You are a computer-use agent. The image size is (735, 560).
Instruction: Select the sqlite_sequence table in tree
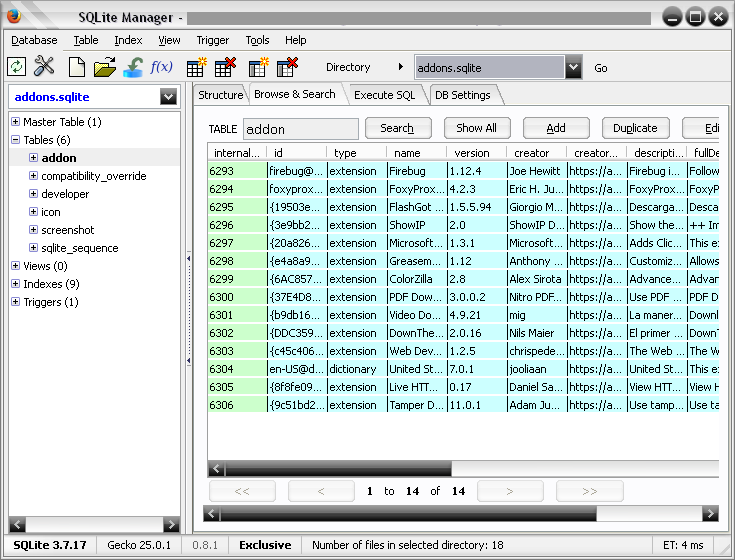(80, 248)
